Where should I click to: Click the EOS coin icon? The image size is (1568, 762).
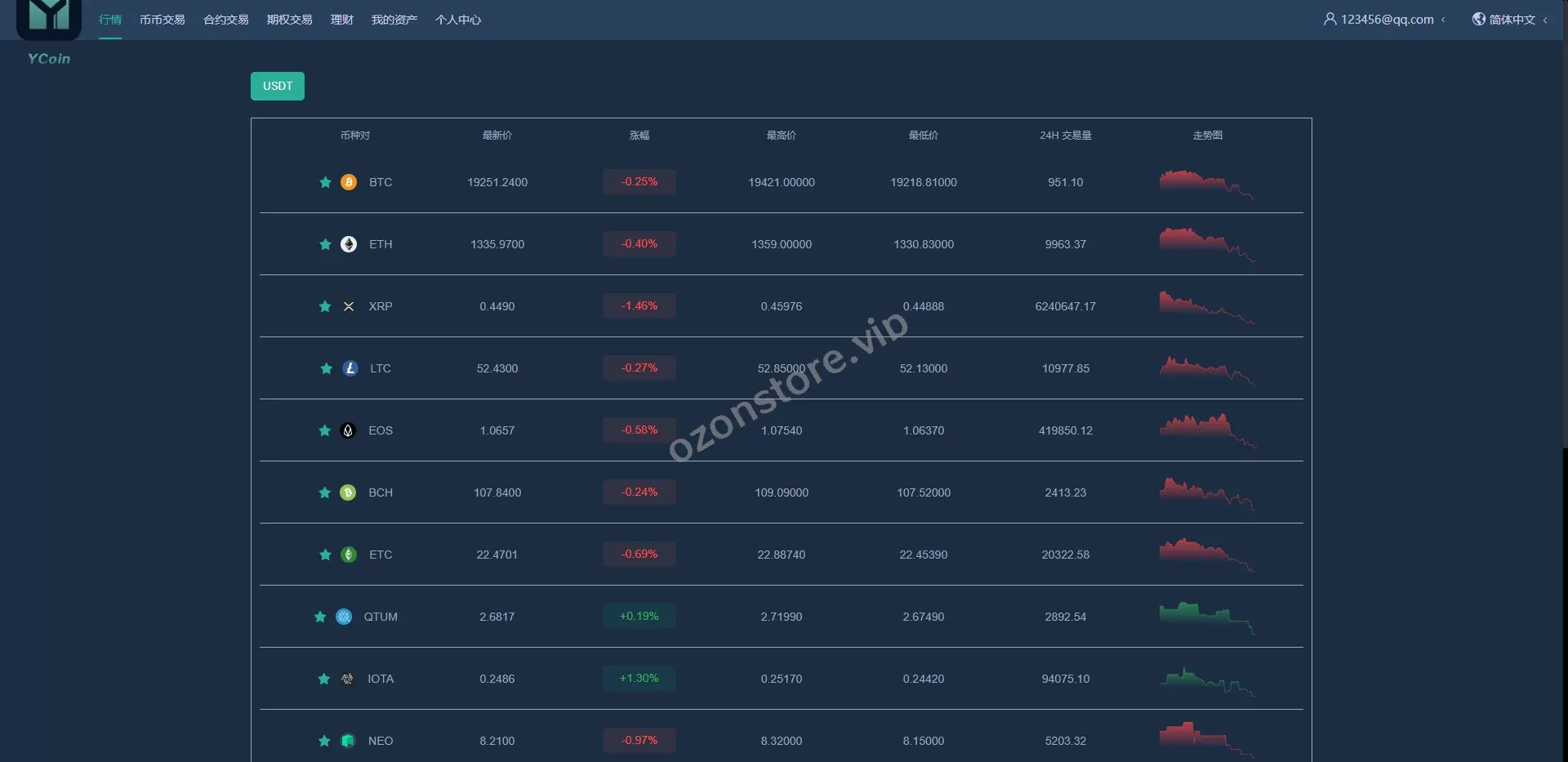click(x=348, y=430)
